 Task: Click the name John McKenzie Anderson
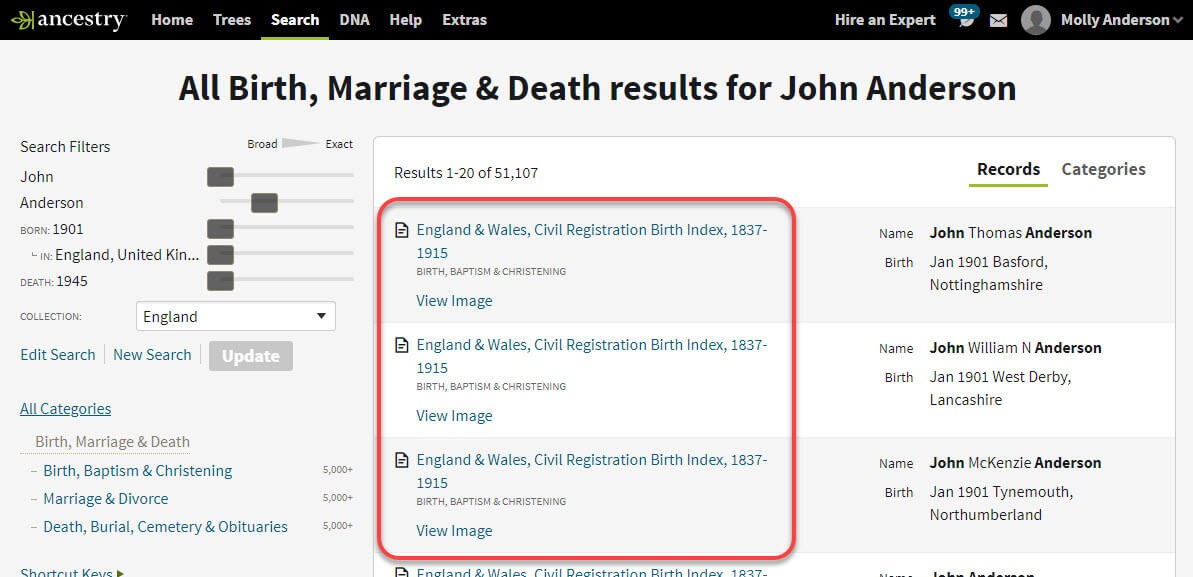(x=1015, y=463)
